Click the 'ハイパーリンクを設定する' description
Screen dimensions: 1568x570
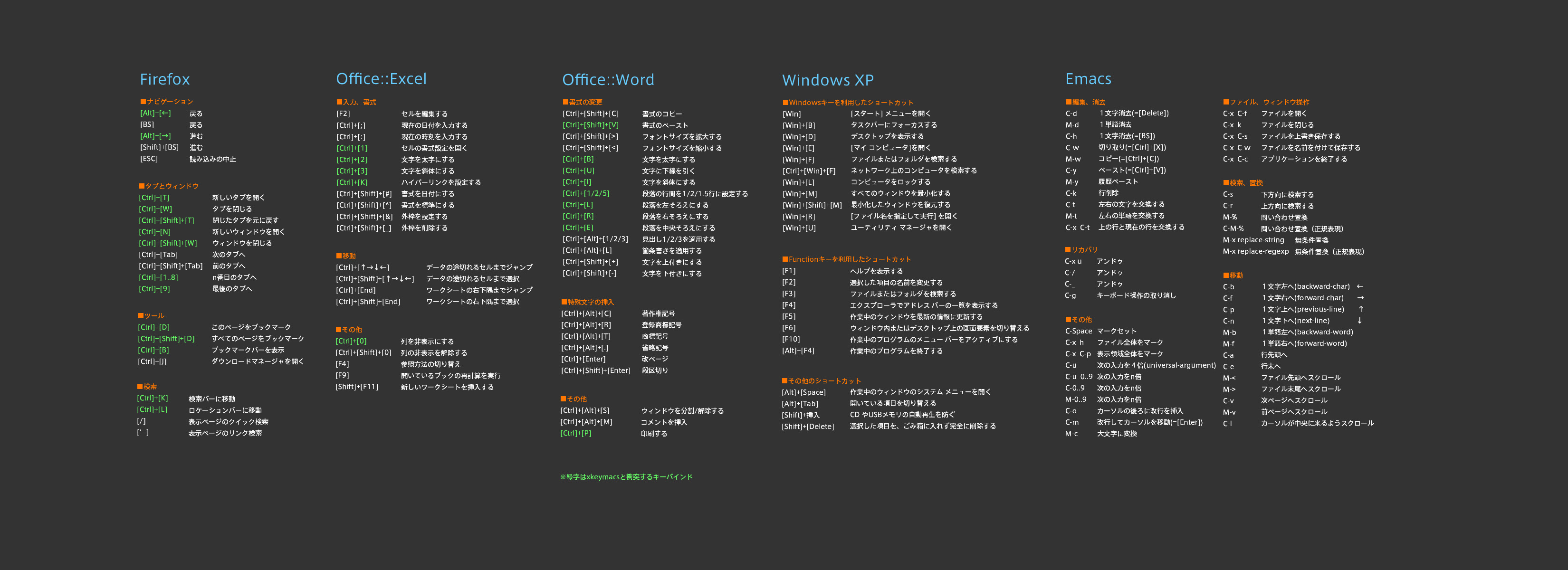tap(440, 182)
